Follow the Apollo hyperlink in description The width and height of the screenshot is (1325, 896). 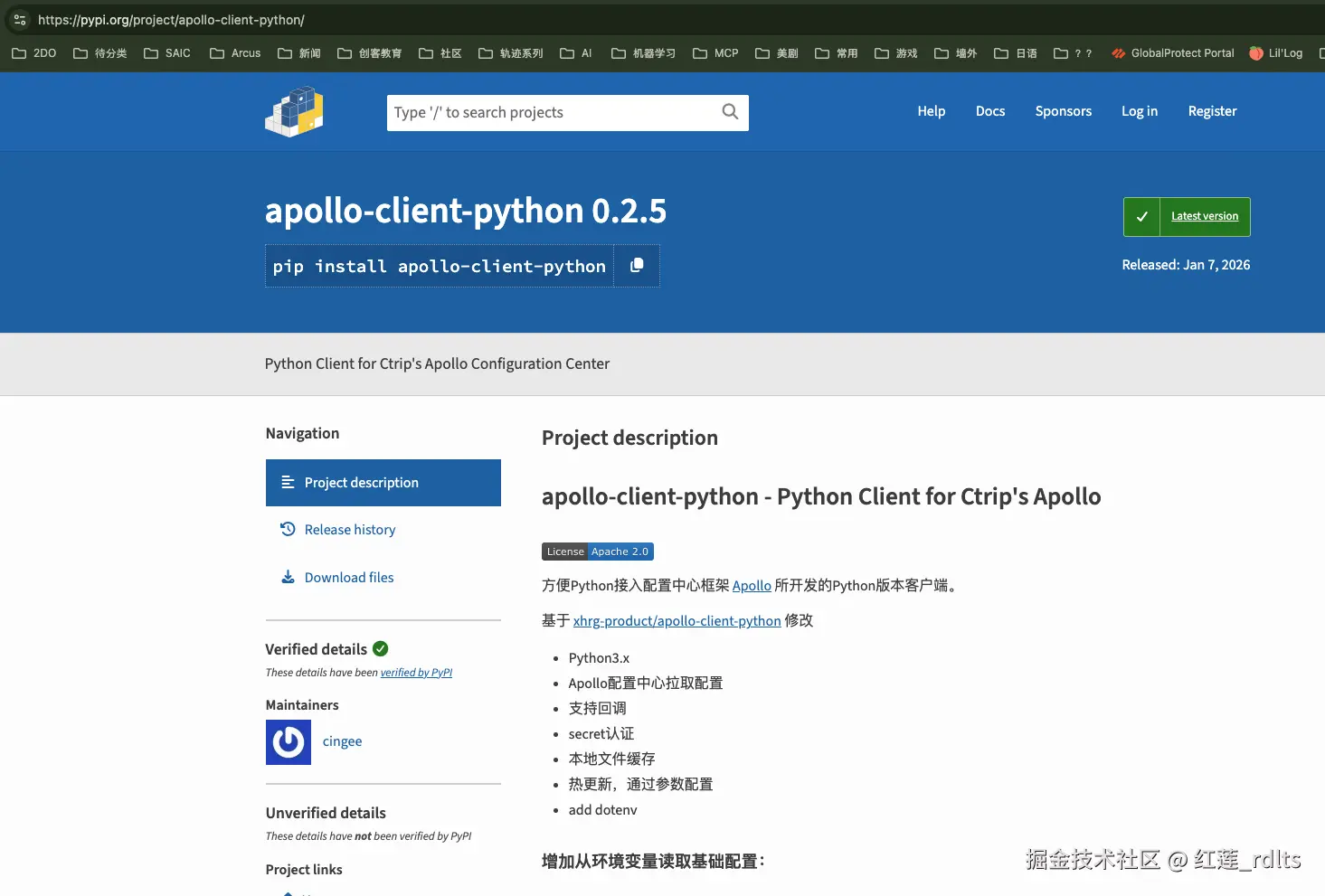click(752, 586)
